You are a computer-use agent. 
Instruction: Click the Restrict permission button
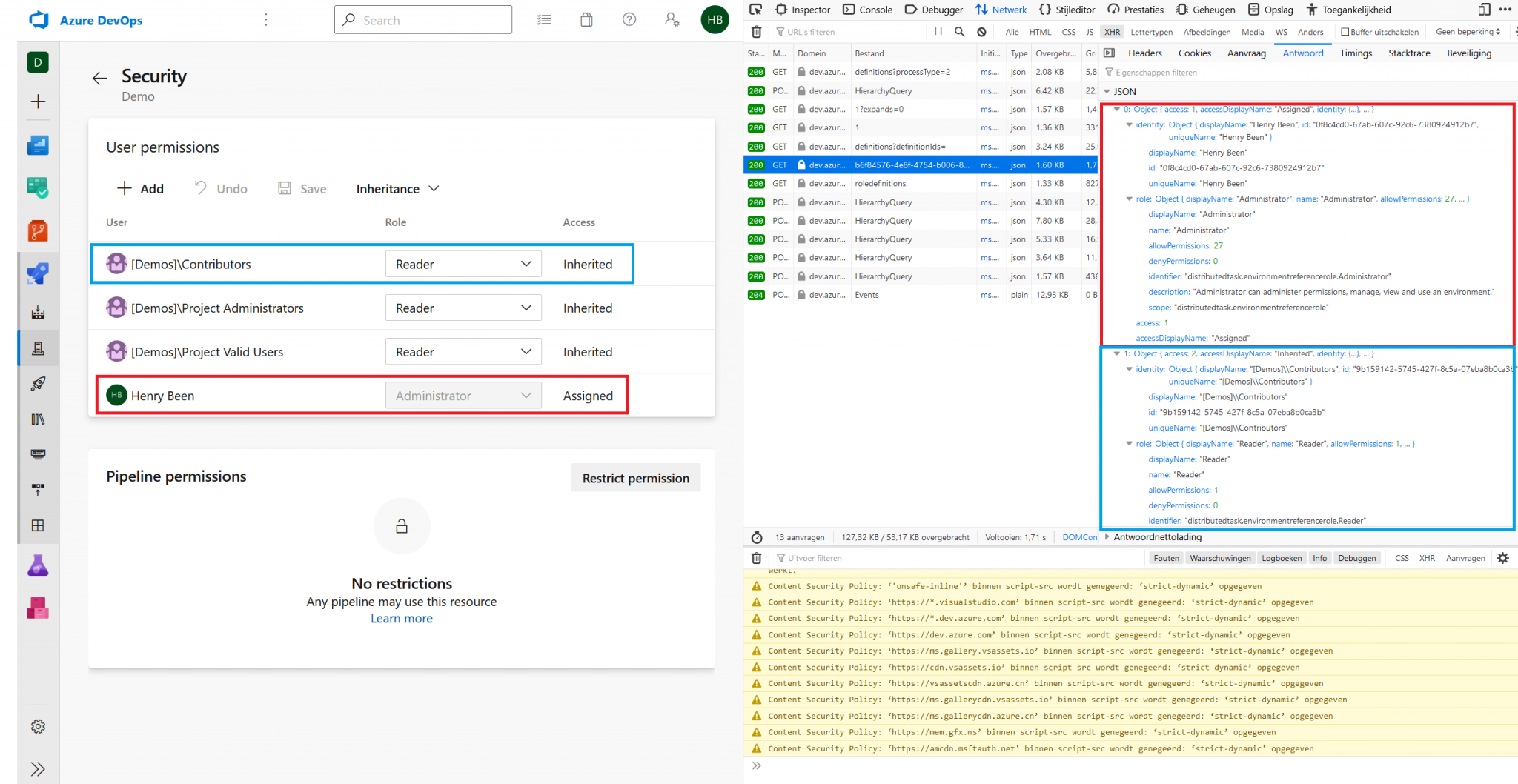635,477
